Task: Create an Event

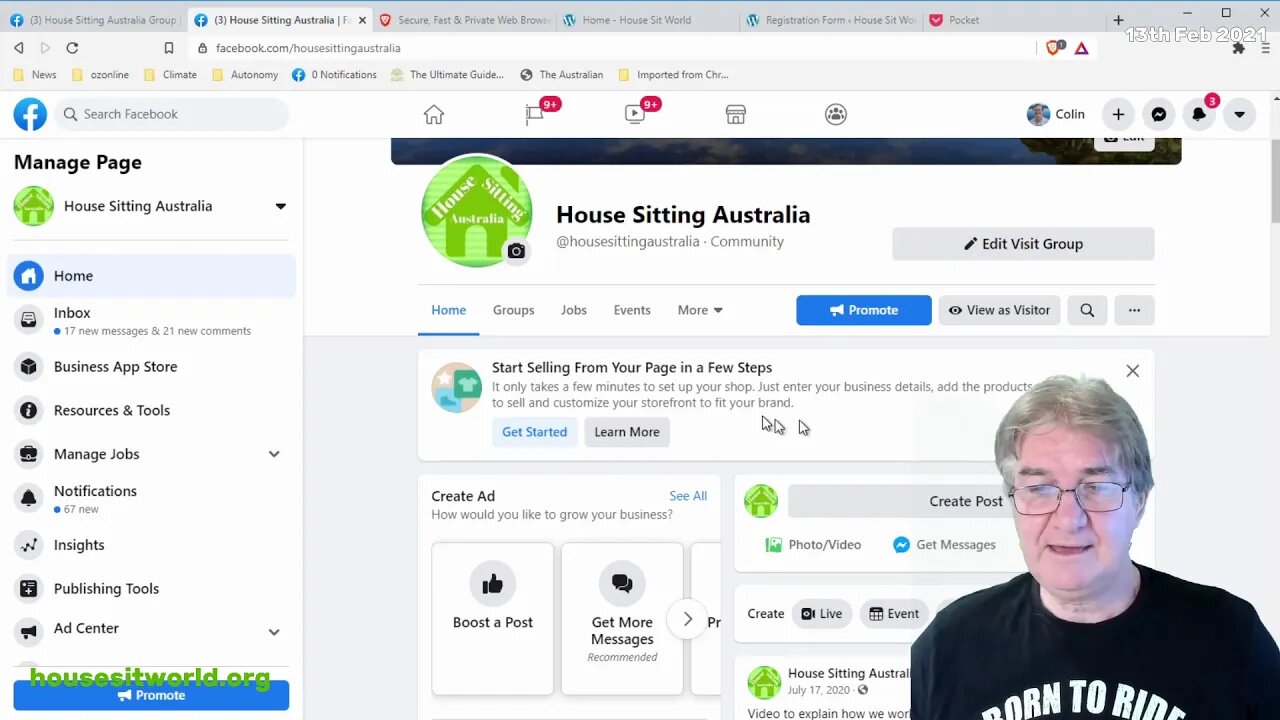Action: [x=894, y=614]
